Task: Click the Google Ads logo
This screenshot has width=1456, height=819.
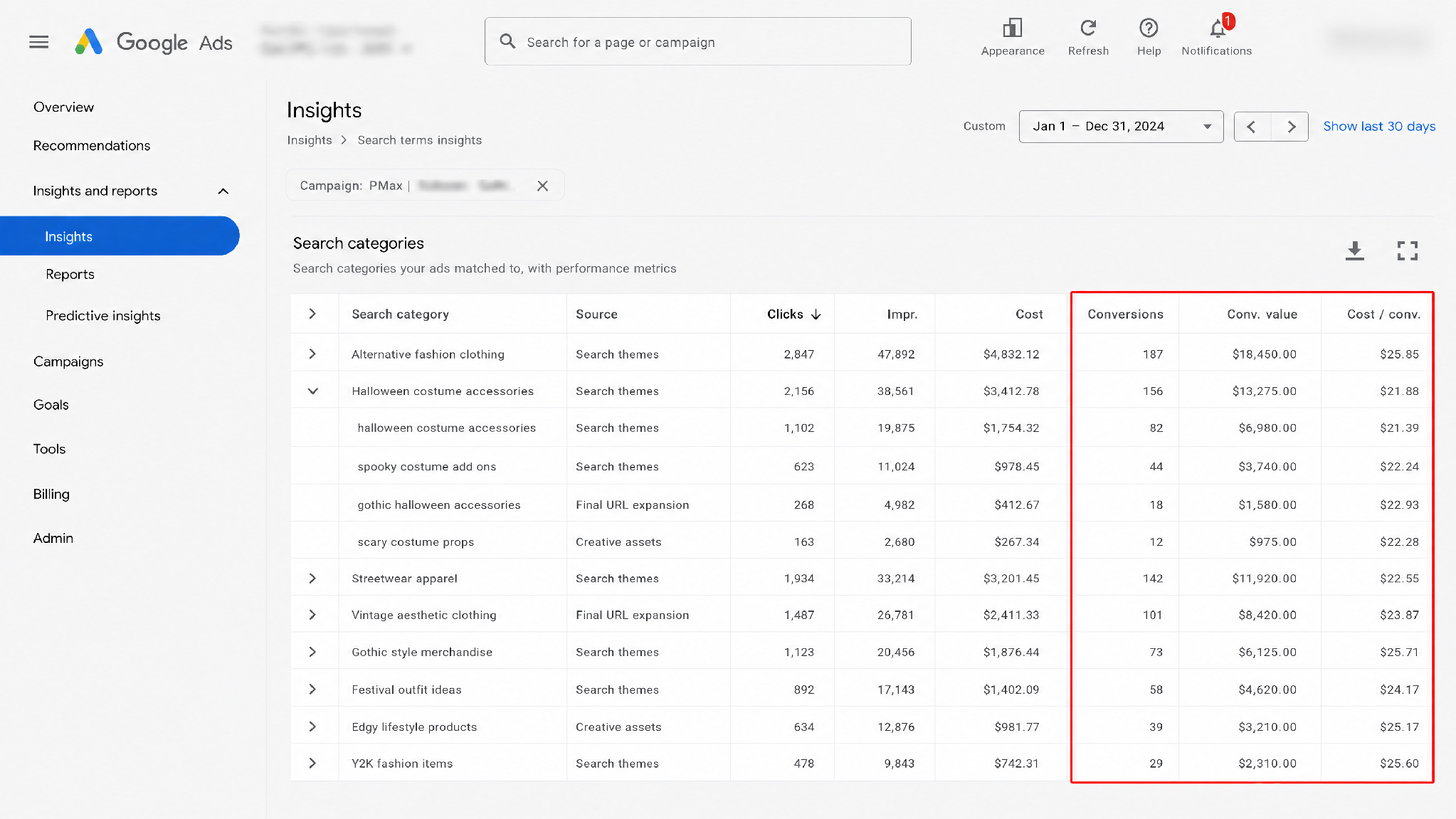Action: point(154,42)
